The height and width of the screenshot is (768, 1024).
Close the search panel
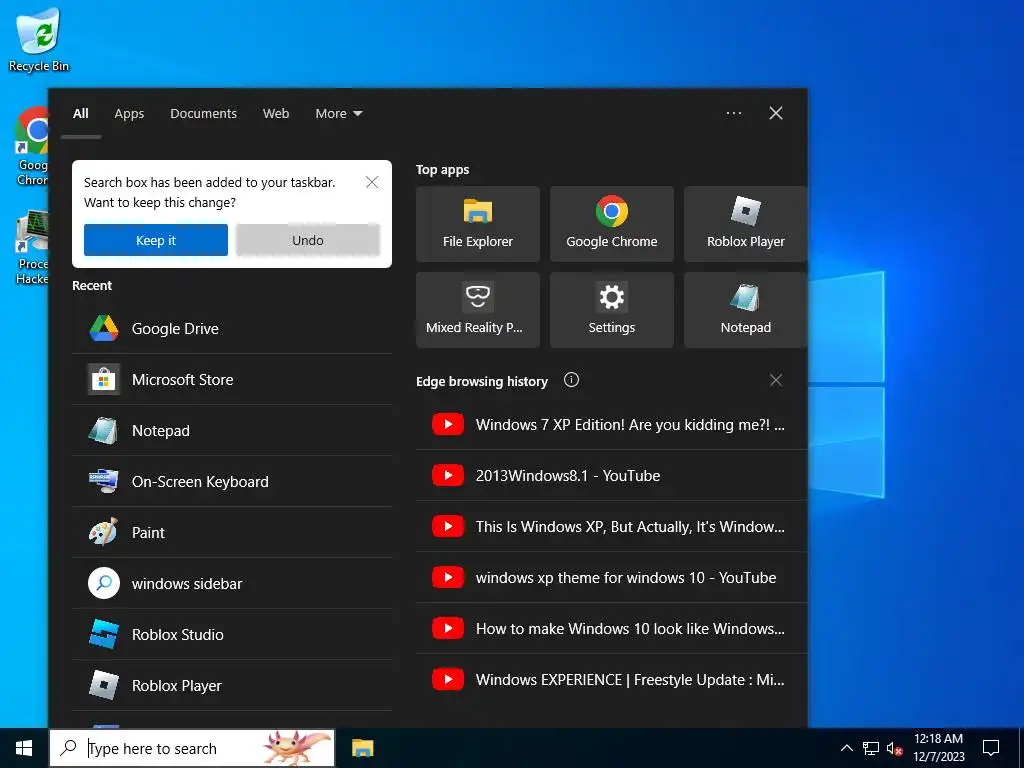click(775, 113)
